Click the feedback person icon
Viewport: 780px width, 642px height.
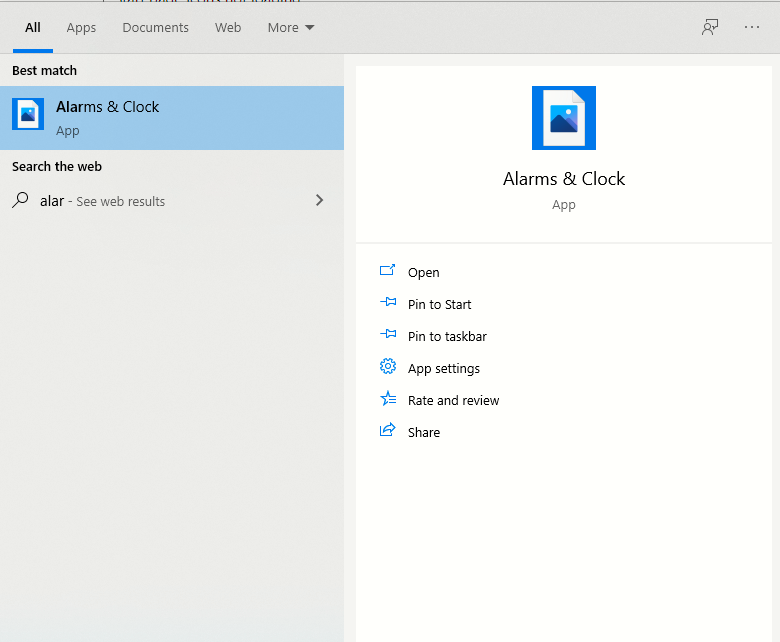[710, 28]
